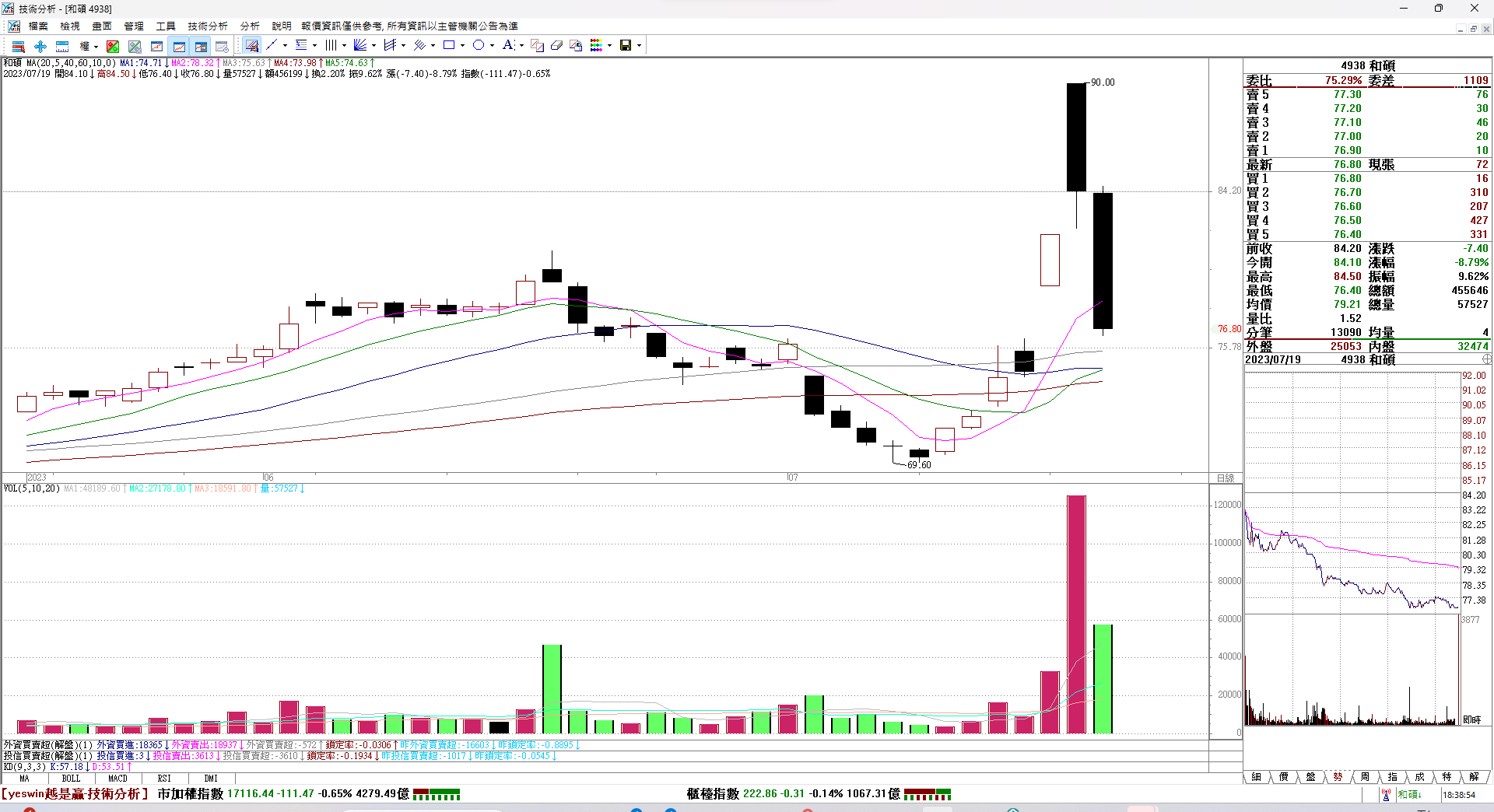1494x812 pixels.
Task: Click the 市加權指數 status bar entry
Action: (191, 794)
